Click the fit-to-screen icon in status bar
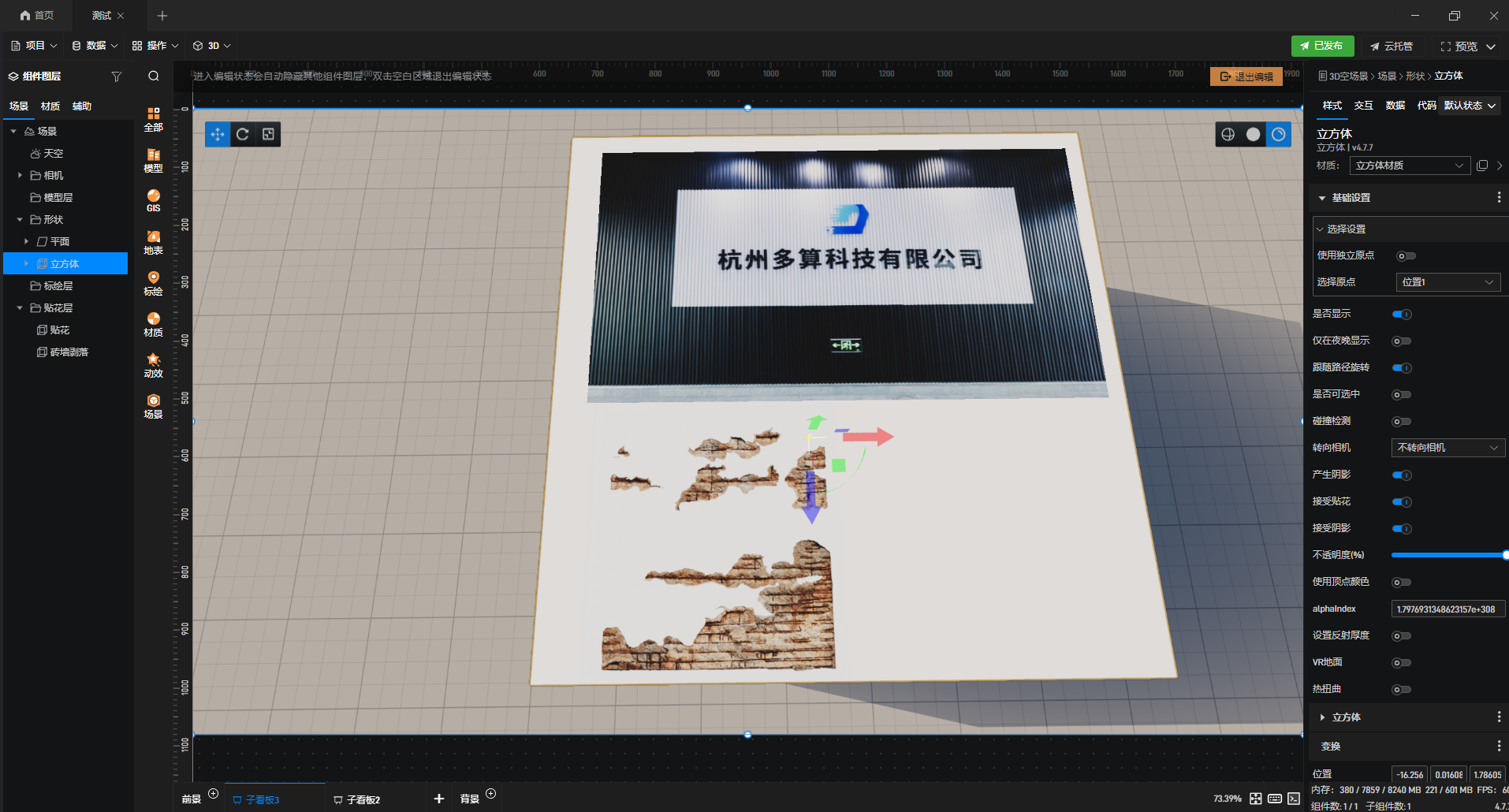This screenshot has width=1509, height=812. (1256, 799)
